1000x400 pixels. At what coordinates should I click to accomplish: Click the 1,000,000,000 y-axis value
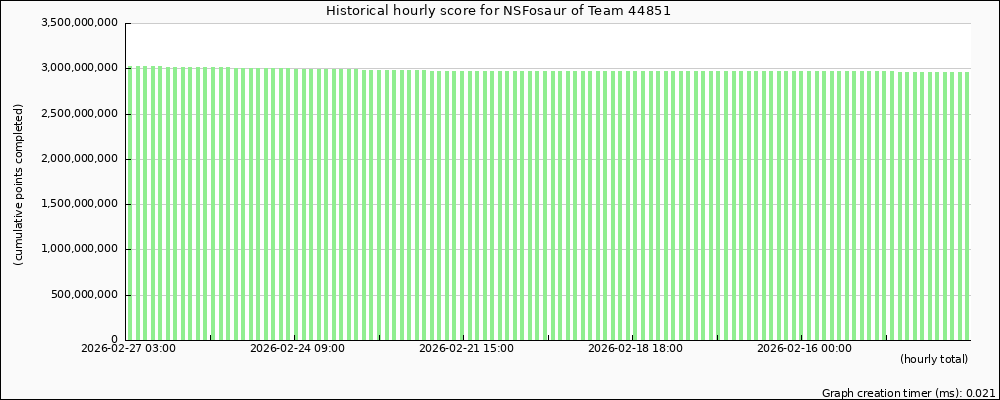click(79, 249)
